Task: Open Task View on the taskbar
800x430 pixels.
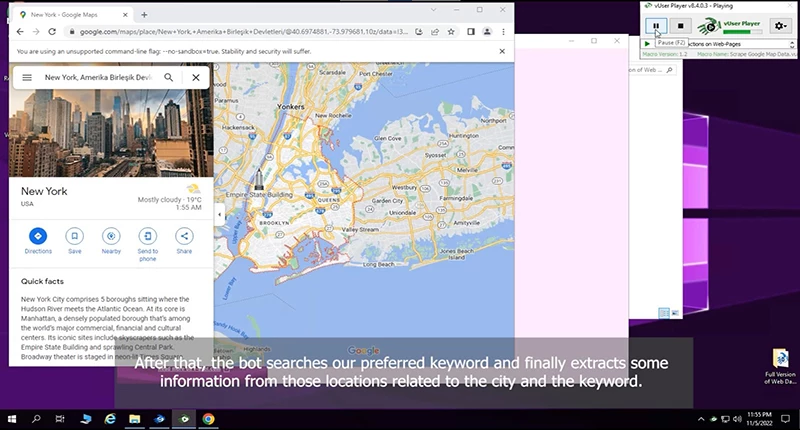Action: click(x=60, y=419)
